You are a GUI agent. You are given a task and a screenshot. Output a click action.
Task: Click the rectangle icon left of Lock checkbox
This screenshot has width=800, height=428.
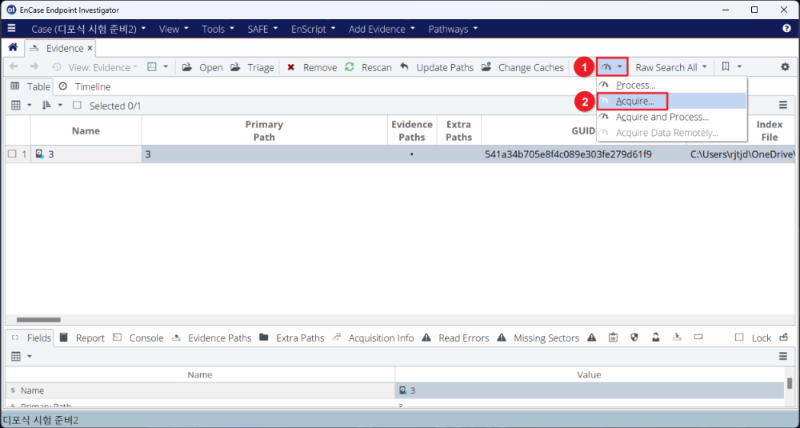tap(698, 337)
